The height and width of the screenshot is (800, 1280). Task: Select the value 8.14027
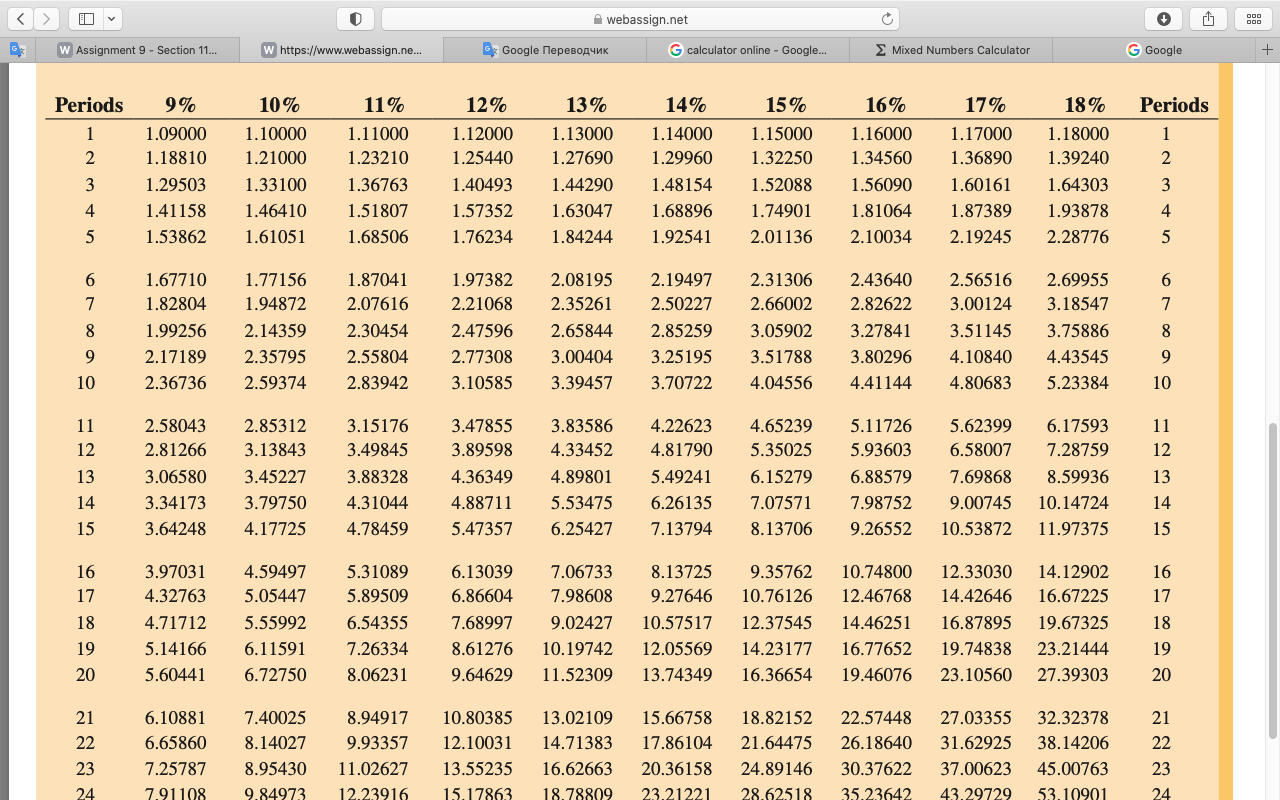point(276,743)
